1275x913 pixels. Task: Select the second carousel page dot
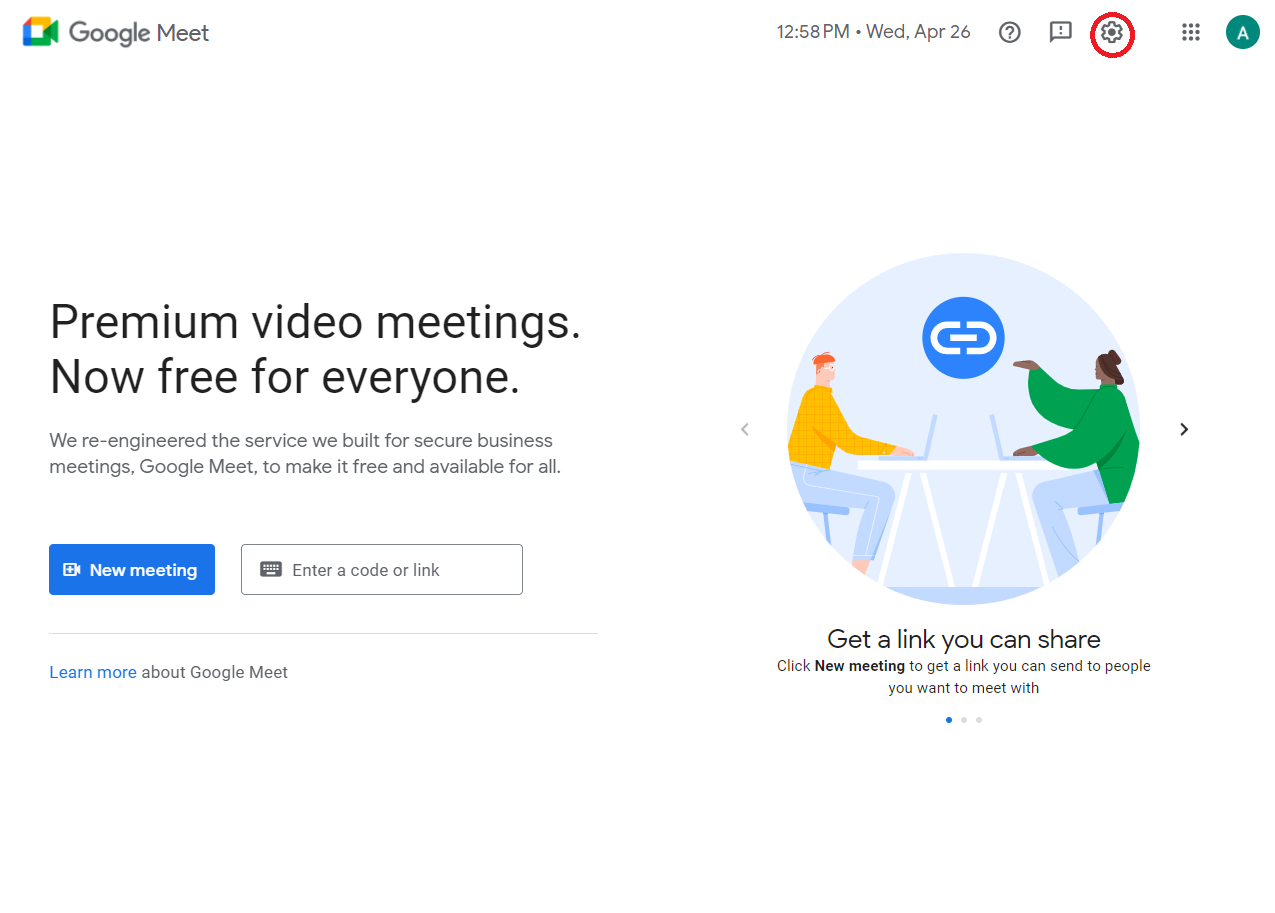coord(964,720)
